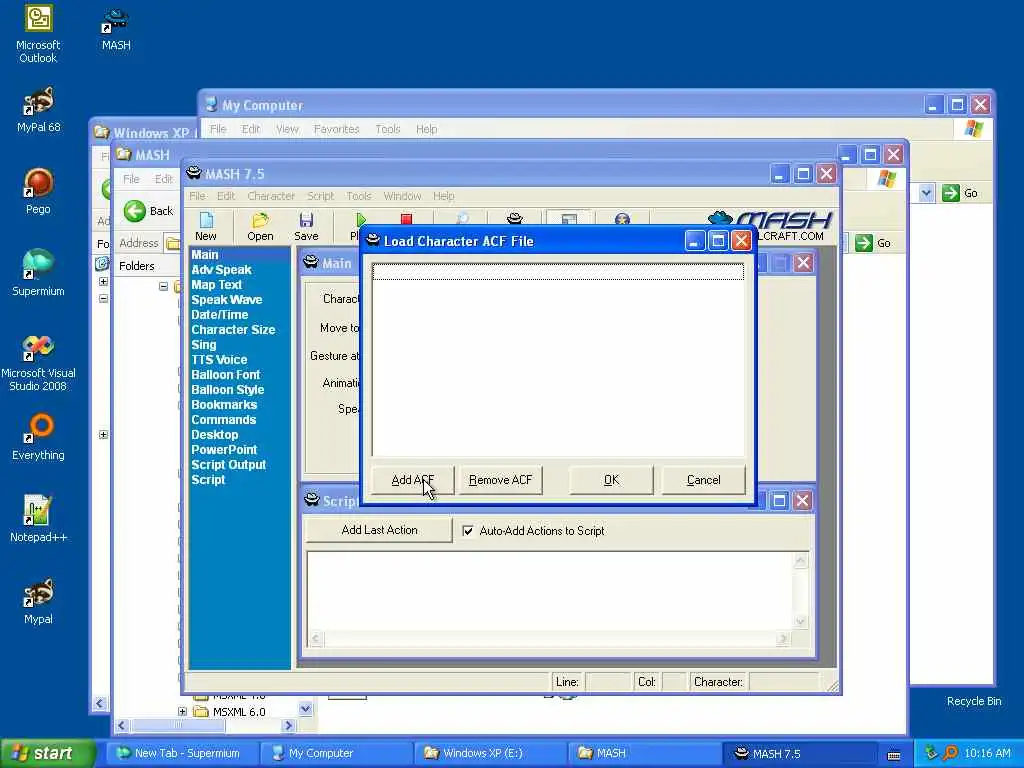Click the red Stop toolbar icon
This screenshot has height=768, width=1024.
coord(406,219)
